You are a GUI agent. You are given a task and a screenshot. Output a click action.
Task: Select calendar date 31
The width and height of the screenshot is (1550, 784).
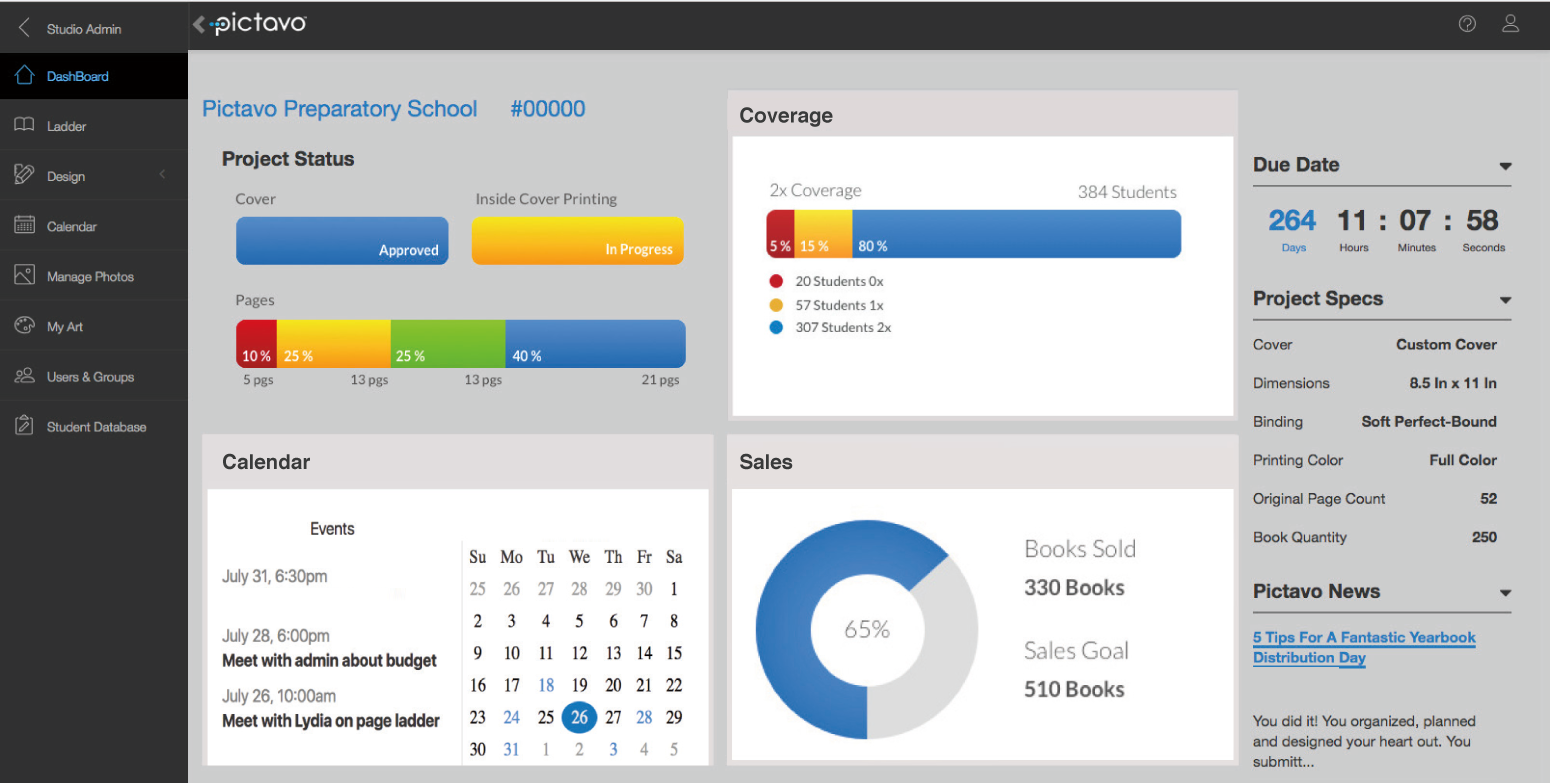point(511,749)
